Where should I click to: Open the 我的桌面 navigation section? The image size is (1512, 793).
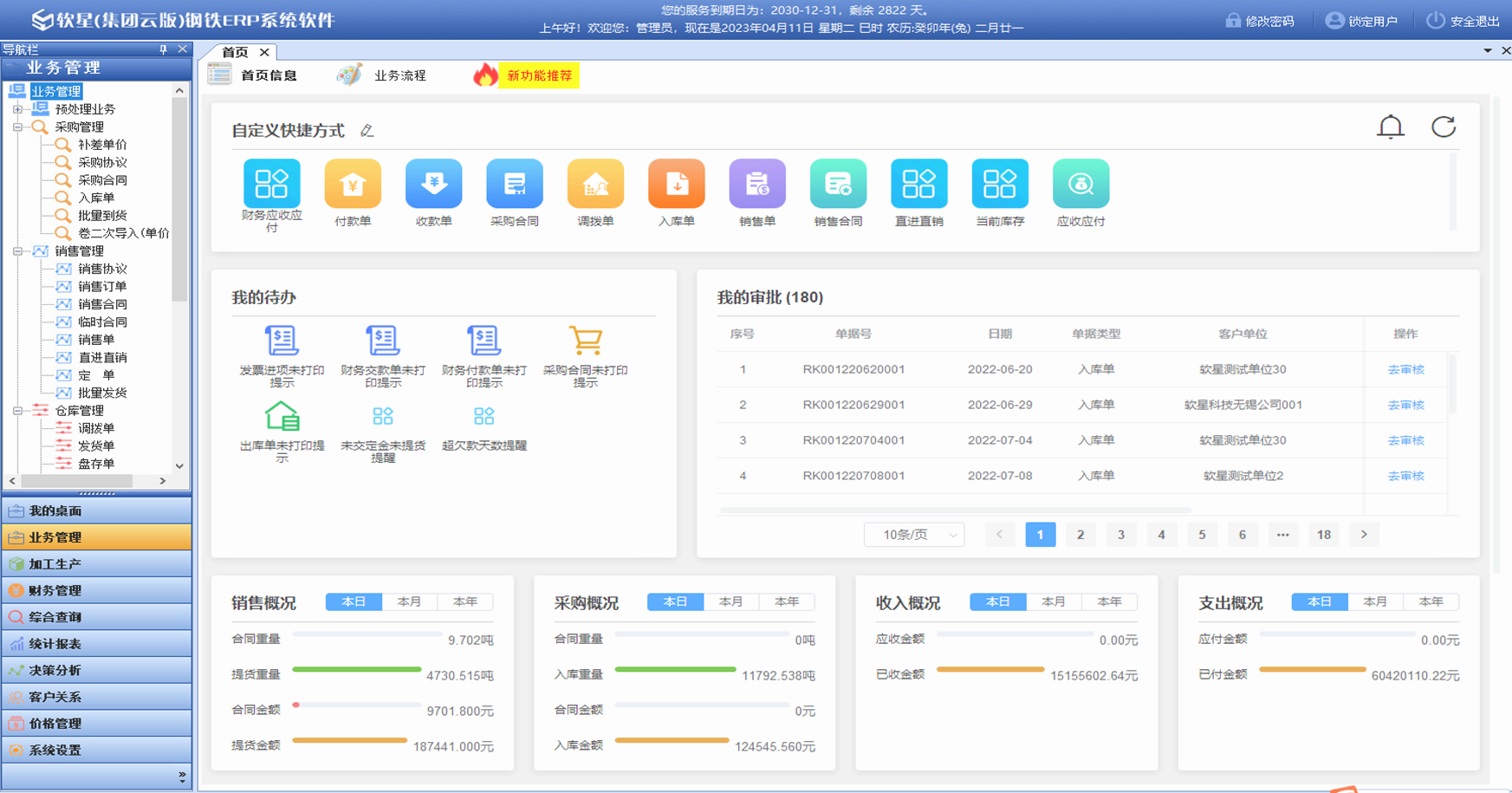[x=96, y=511]
